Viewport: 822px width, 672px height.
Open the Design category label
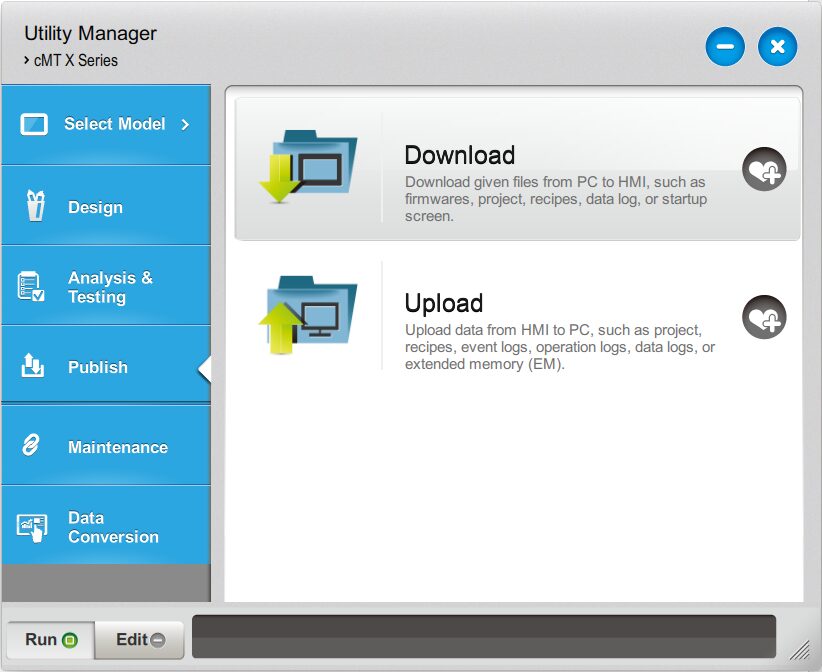(95, 208)
